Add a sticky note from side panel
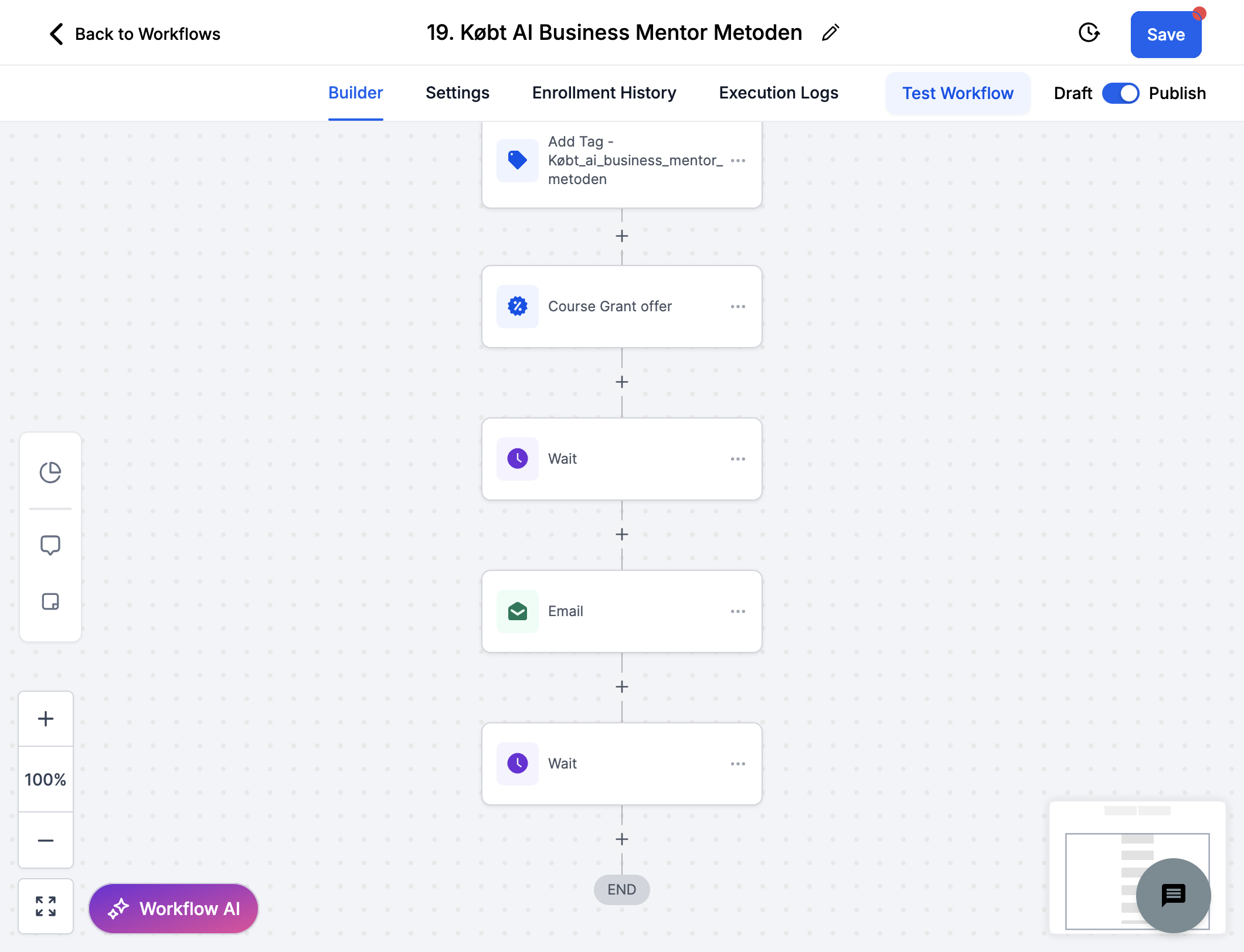Image resolution: width=1244 pixels, height=952 pixels. (x=50, y=601)
